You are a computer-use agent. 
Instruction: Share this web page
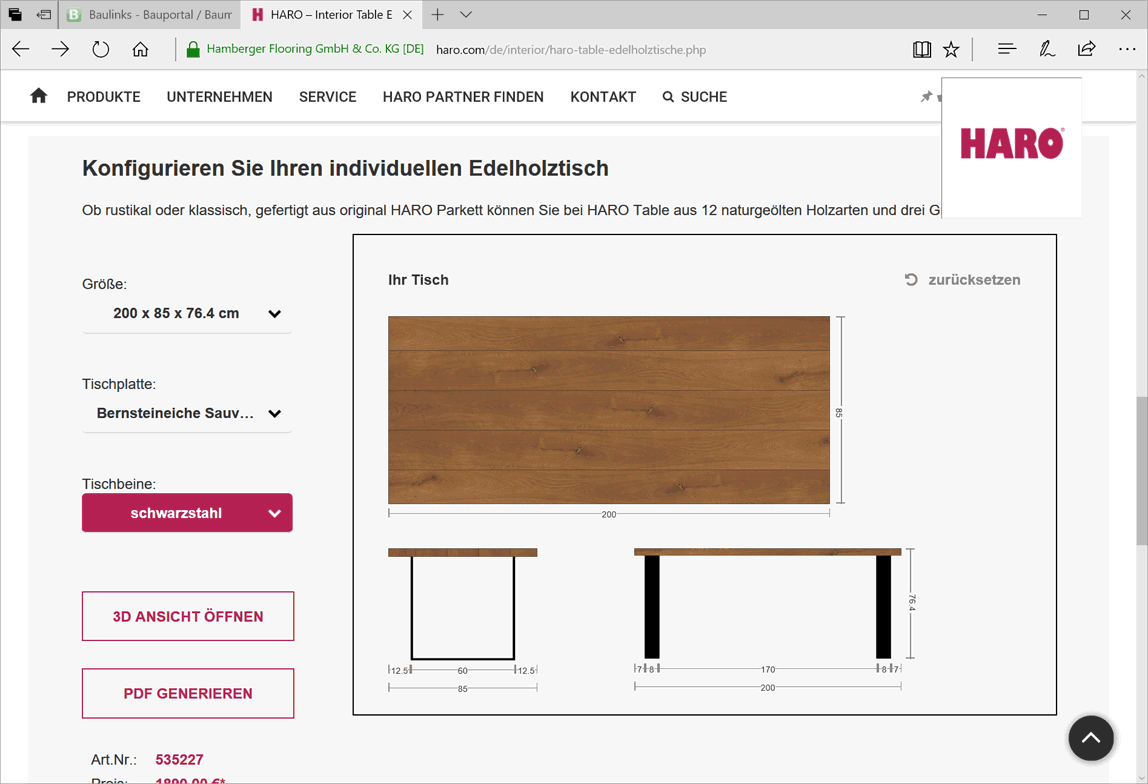tap(1086, 49)
